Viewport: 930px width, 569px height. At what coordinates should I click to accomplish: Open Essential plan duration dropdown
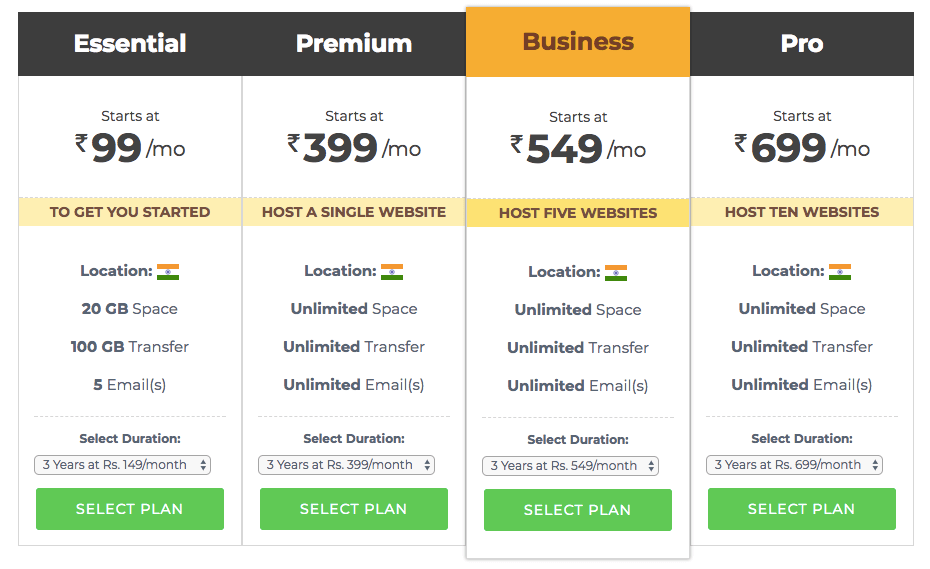(x=123, y=465)
